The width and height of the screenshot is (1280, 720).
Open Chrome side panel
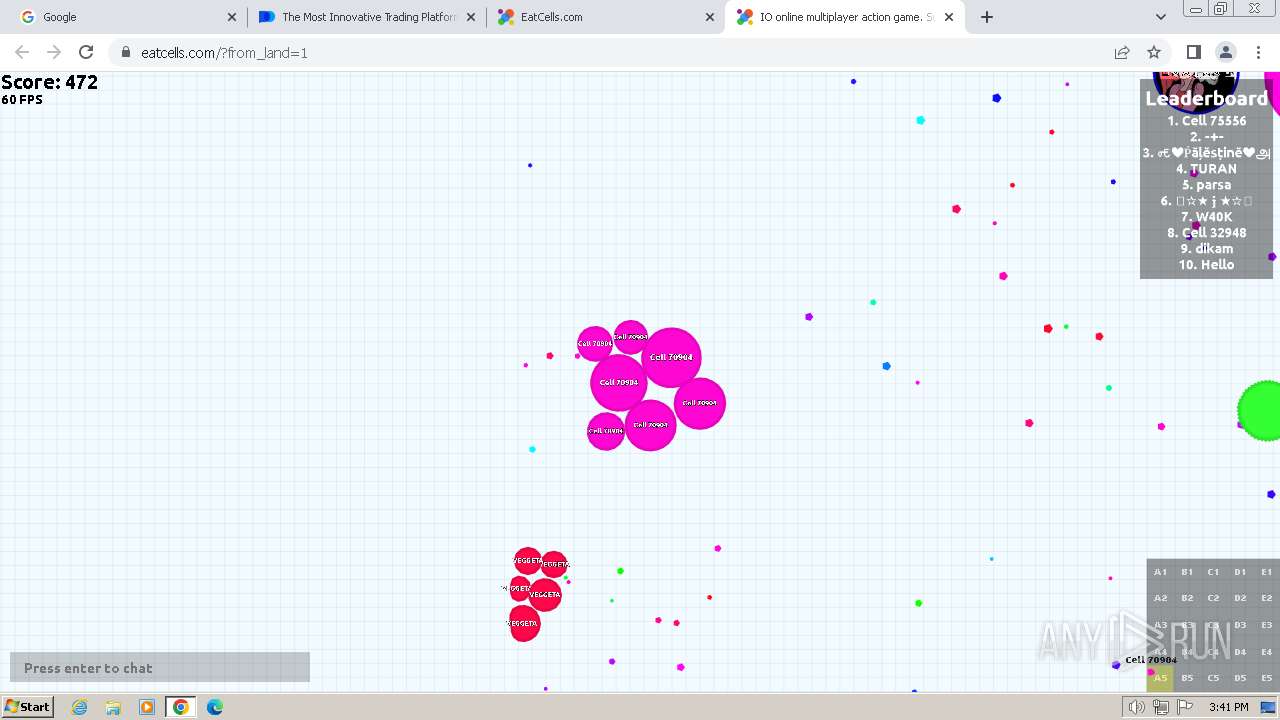[1193, 52]
